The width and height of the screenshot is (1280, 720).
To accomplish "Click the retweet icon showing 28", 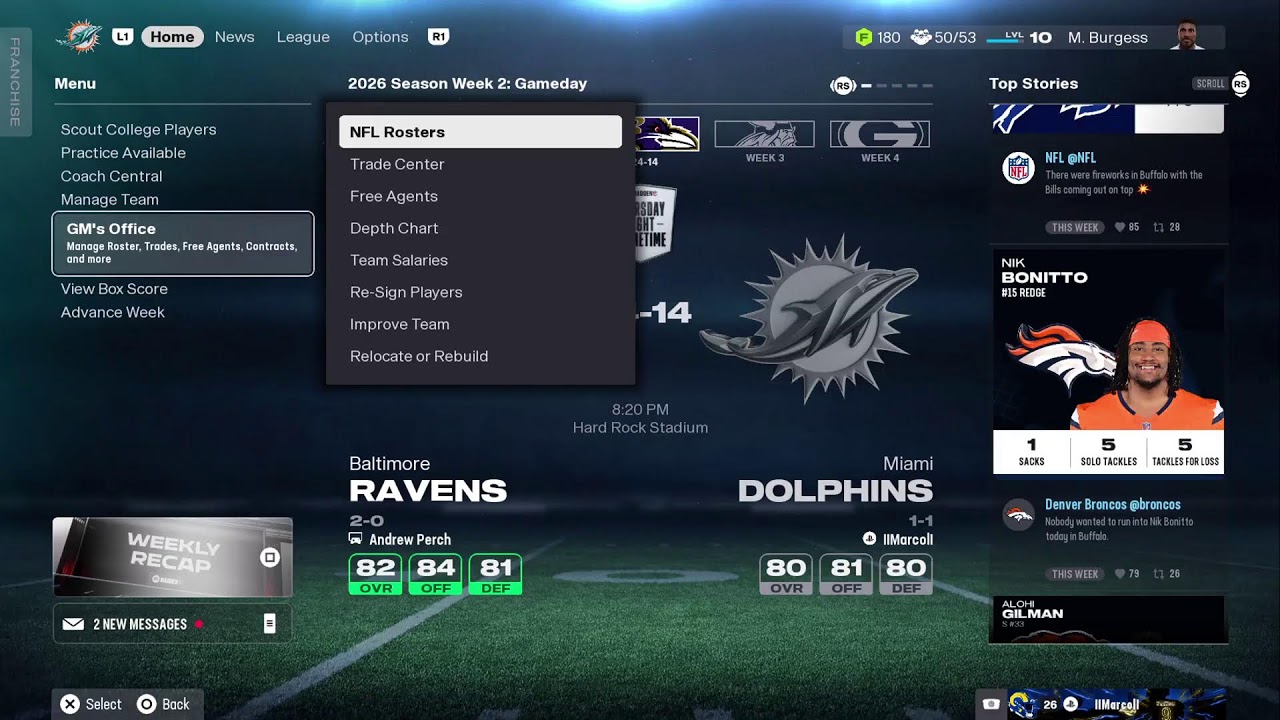I will click(x=1158, y=227).
